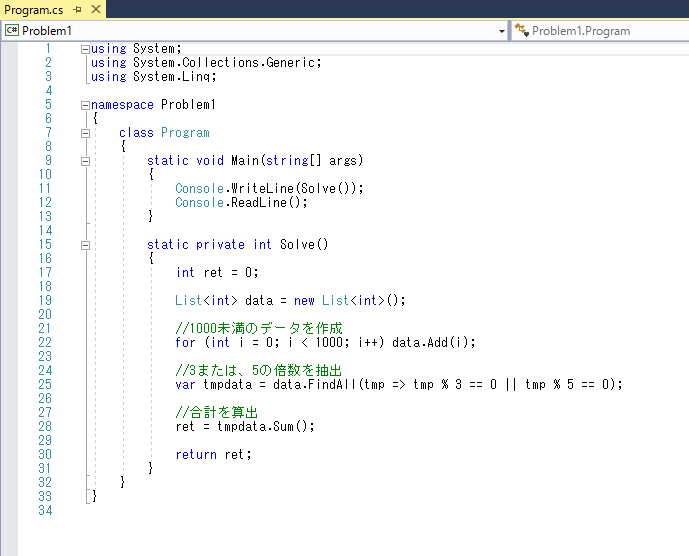689x556 pixels.
Task: Click the comment '//3または、5の倍数を抽出'
Action: 258,371
